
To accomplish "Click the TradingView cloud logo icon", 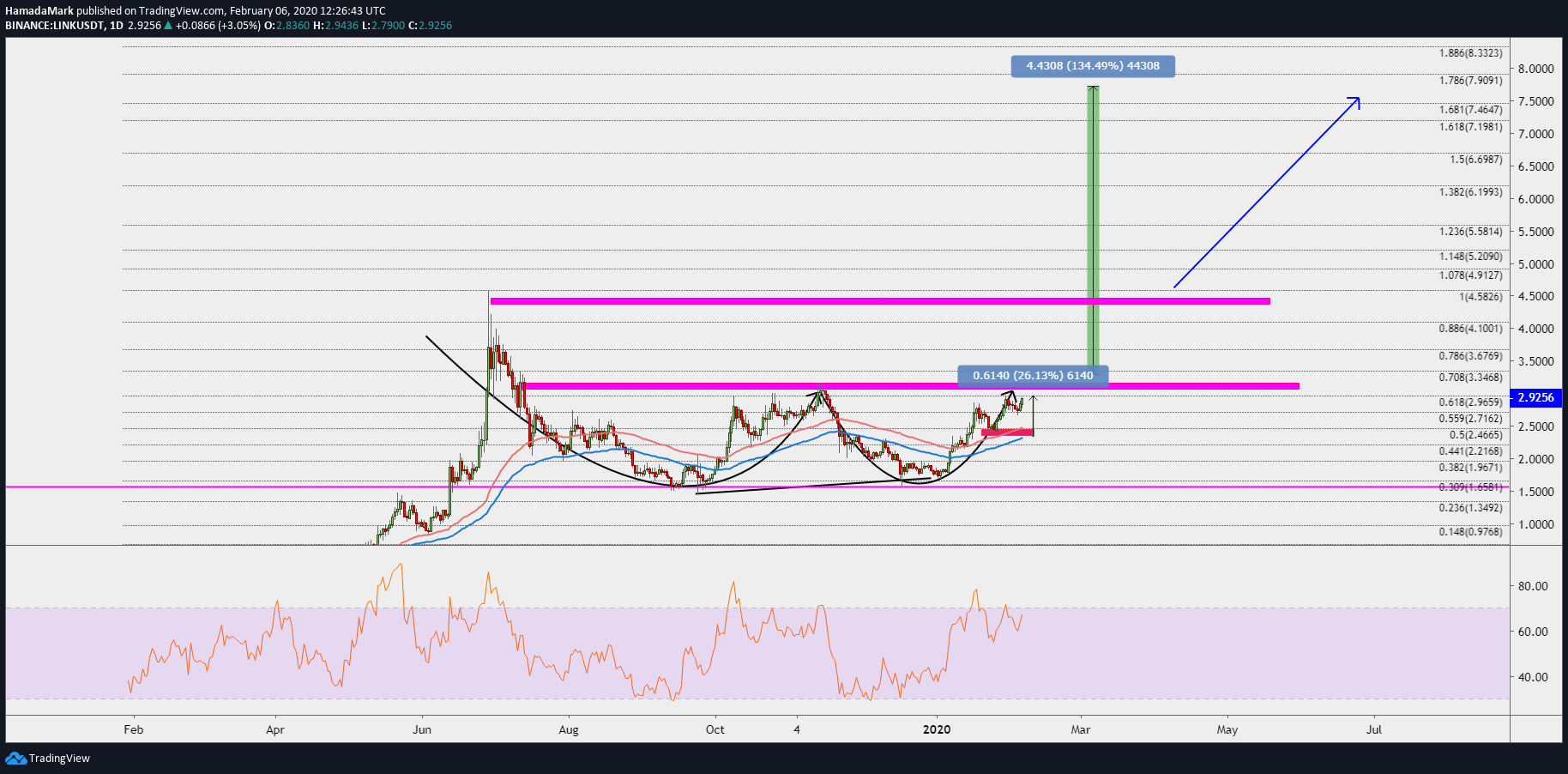I will (15, 758).
